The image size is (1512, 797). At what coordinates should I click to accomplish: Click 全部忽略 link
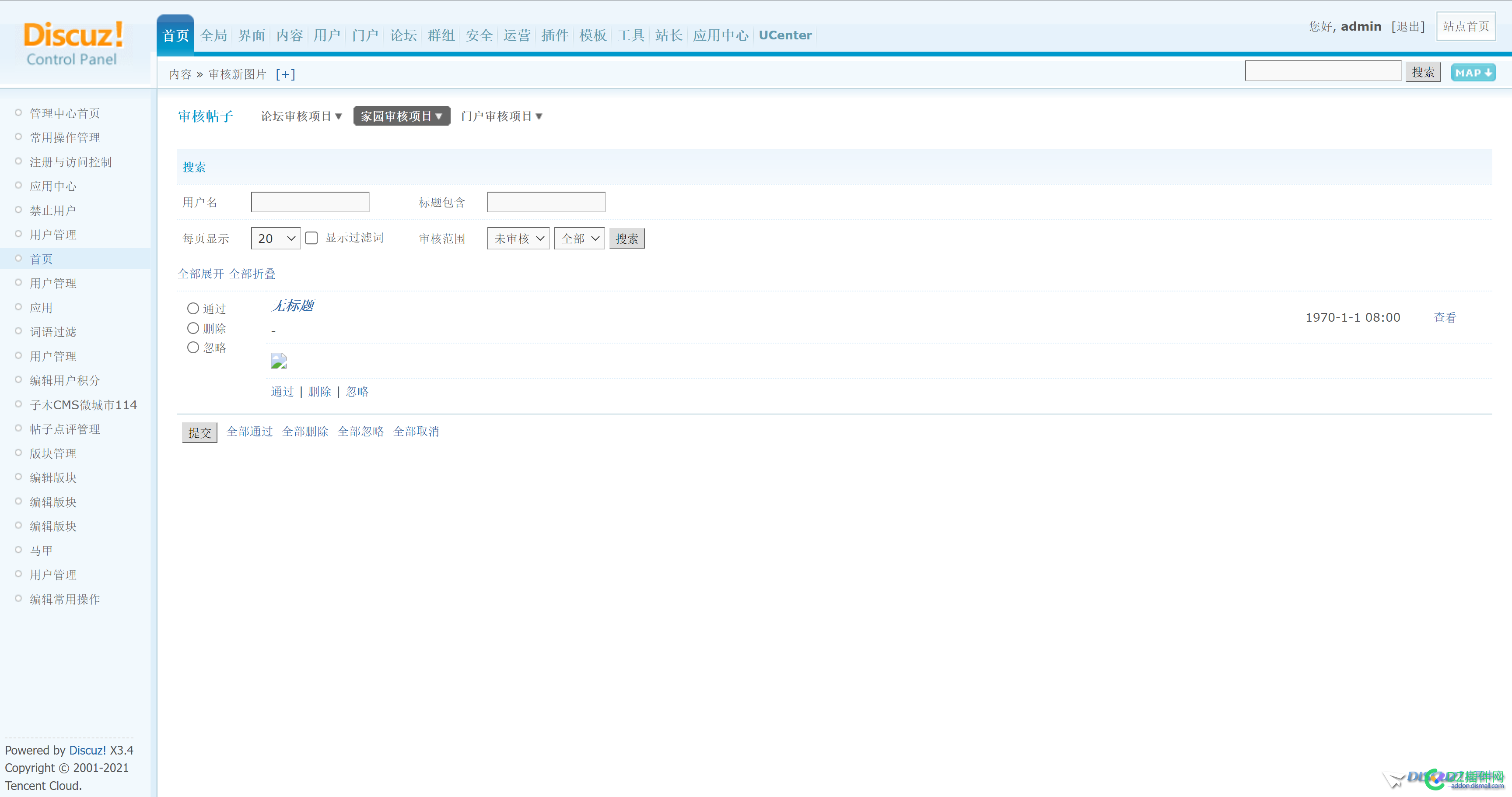click(x=361, y=432)
